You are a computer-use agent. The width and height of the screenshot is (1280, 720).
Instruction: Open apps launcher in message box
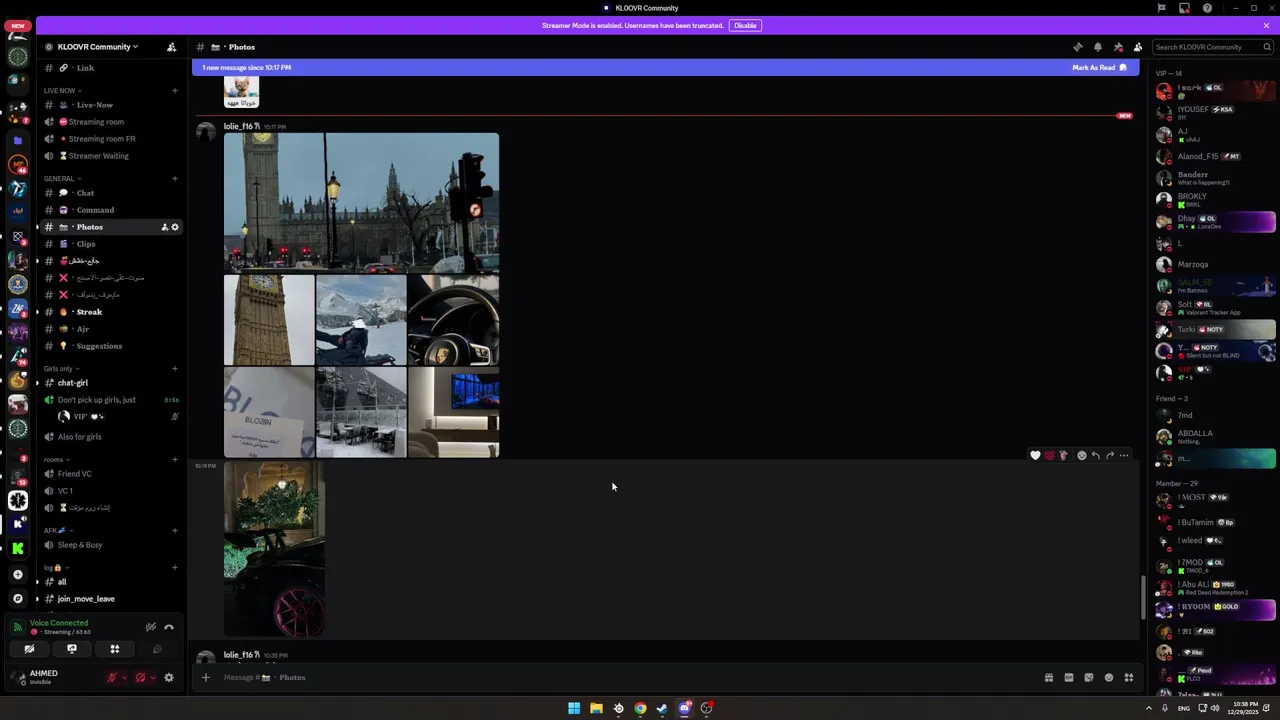pos(1129,677)
